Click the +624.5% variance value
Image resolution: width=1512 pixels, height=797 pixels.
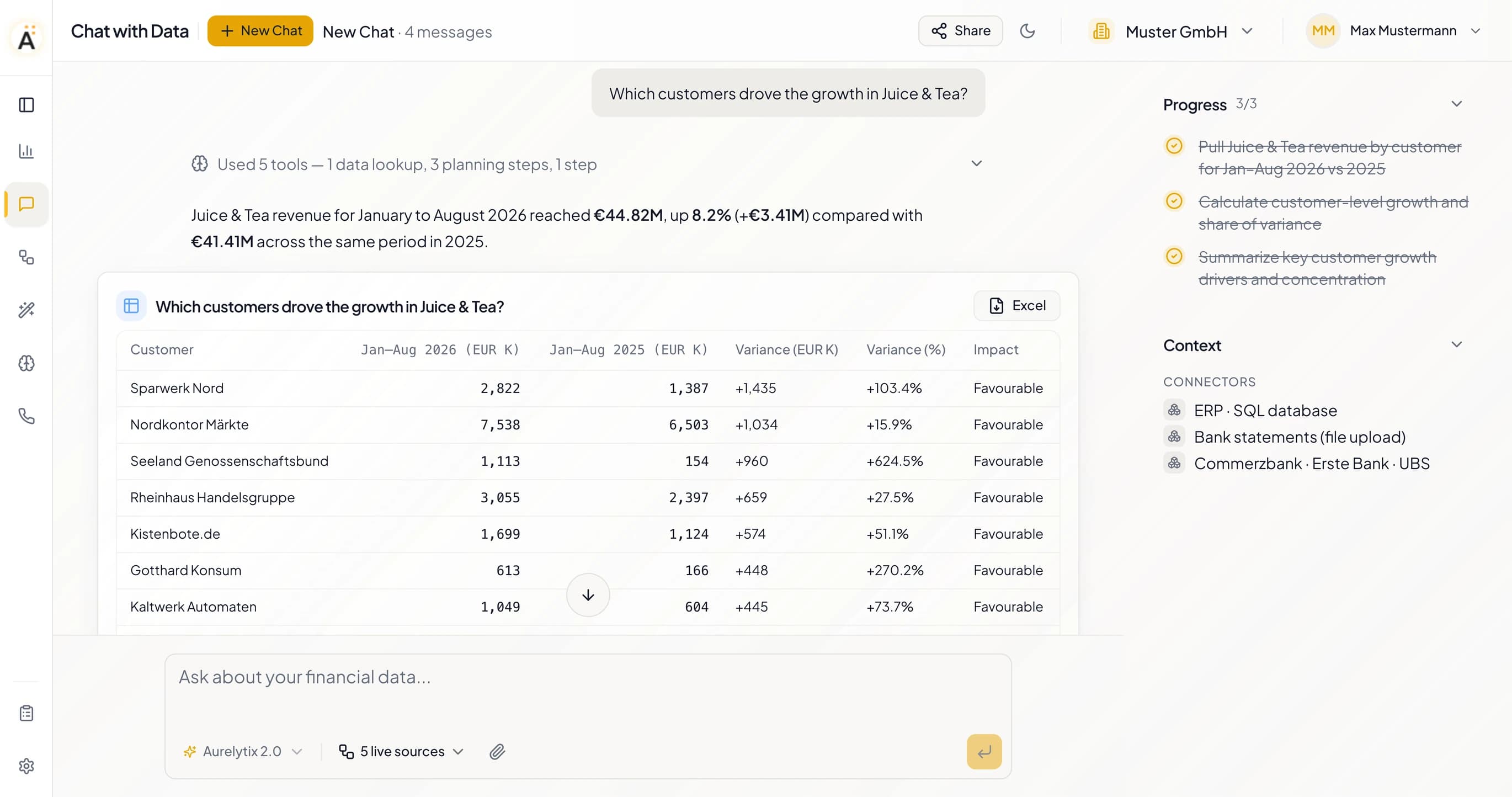pyautogui.click(x=895, y=461)
